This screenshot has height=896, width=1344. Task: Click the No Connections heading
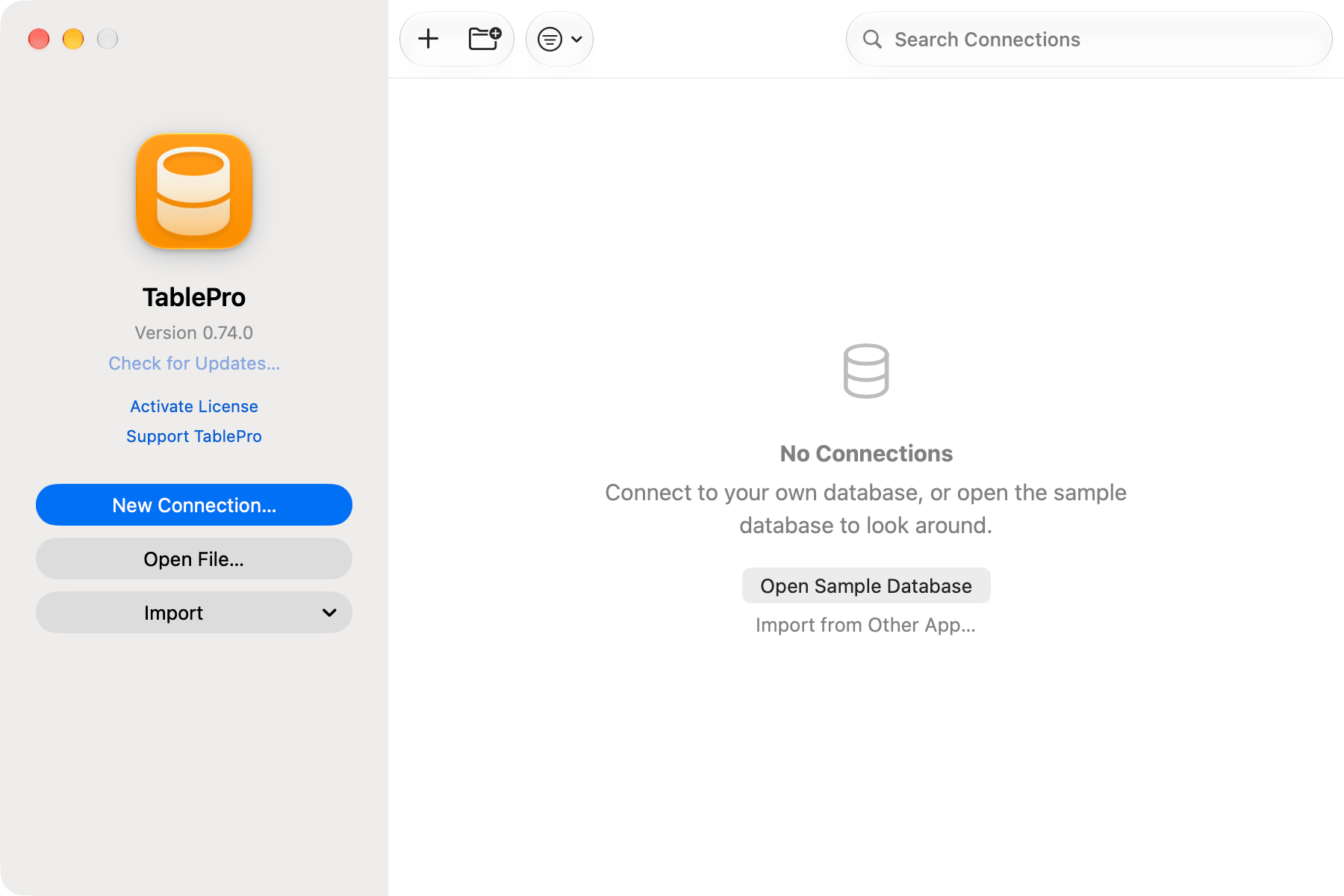(x=866, y=453)
